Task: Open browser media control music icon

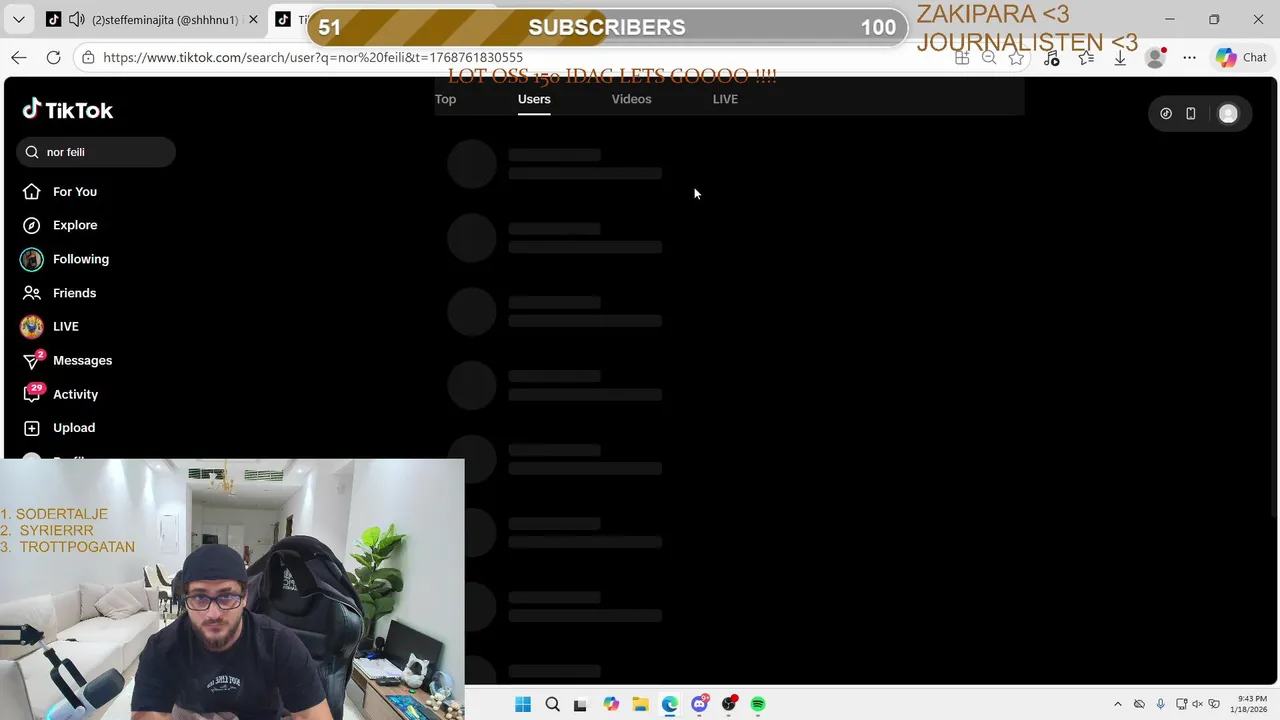Action: [1051, 58]
